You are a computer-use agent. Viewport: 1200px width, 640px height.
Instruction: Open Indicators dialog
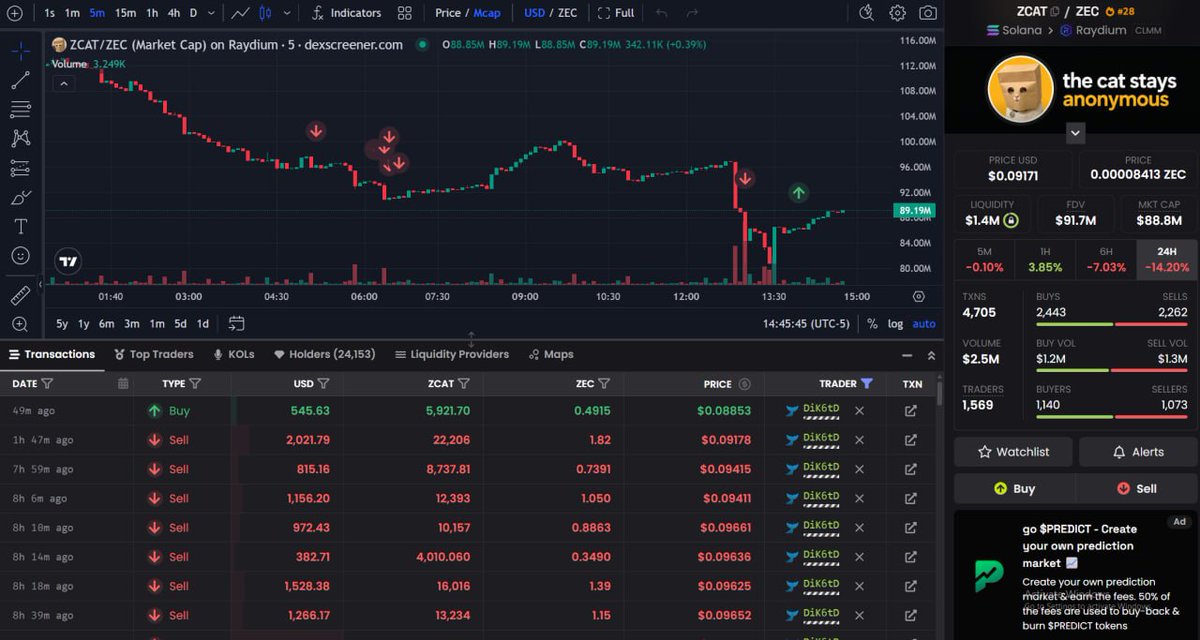tap(346, 13)
